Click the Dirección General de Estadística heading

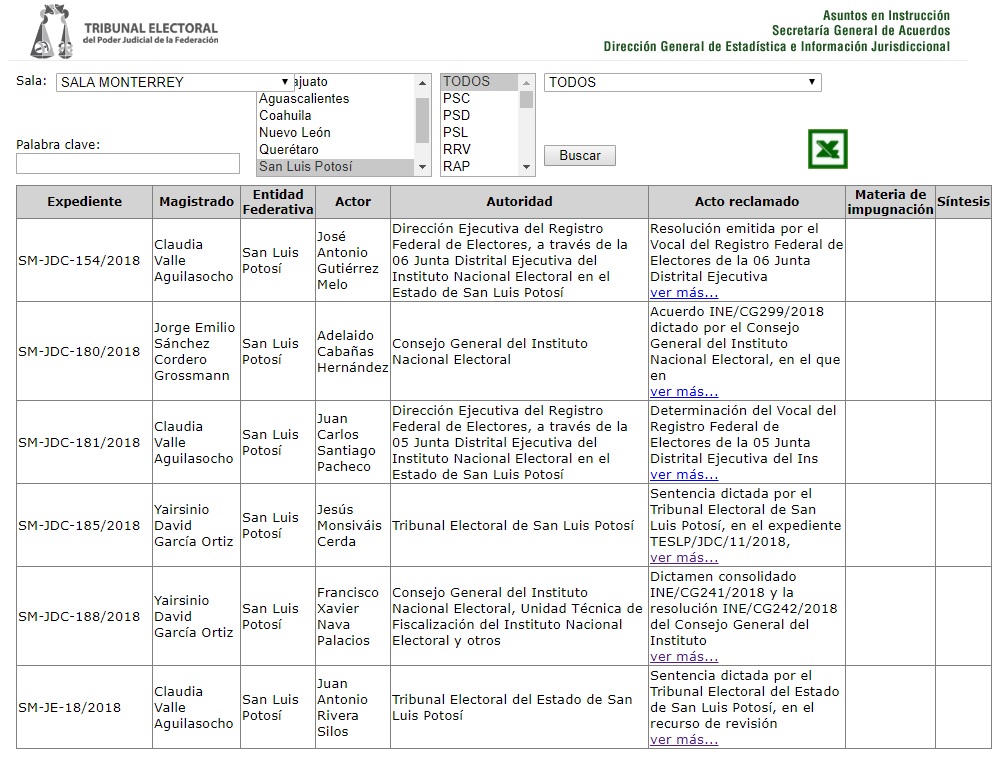(x=776, y=46)
